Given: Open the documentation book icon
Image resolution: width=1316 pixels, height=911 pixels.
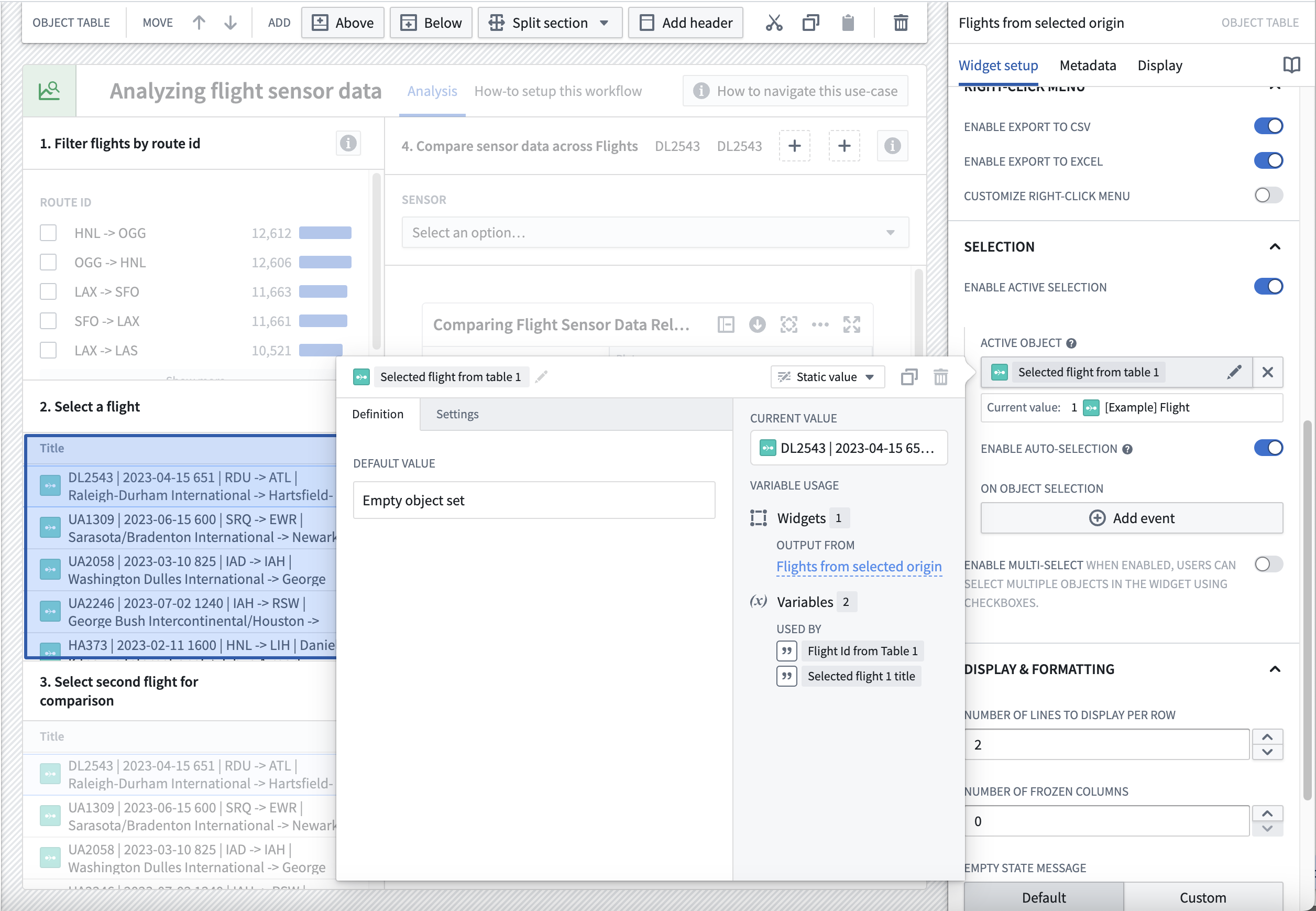Looking at the screenshot, I should (1291, 65).
